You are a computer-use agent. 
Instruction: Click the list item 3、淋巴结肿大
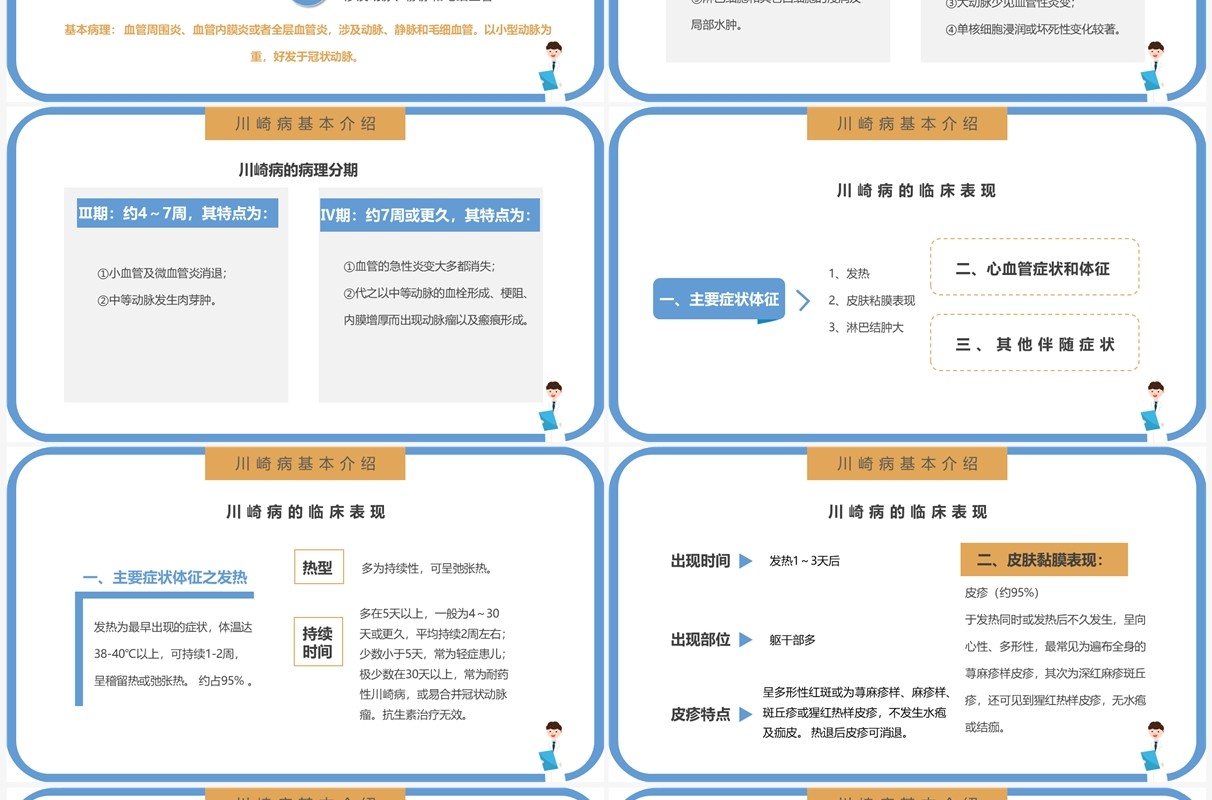[x=865, y=327]
